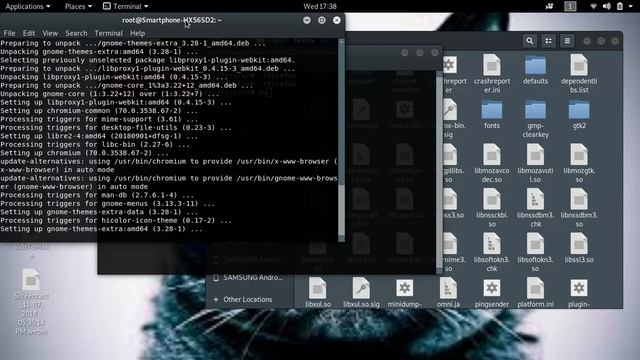Select the libmozavcodec.so file
Image resolution: width=640 pixels, height=360 pixels.
pos(492,163)
